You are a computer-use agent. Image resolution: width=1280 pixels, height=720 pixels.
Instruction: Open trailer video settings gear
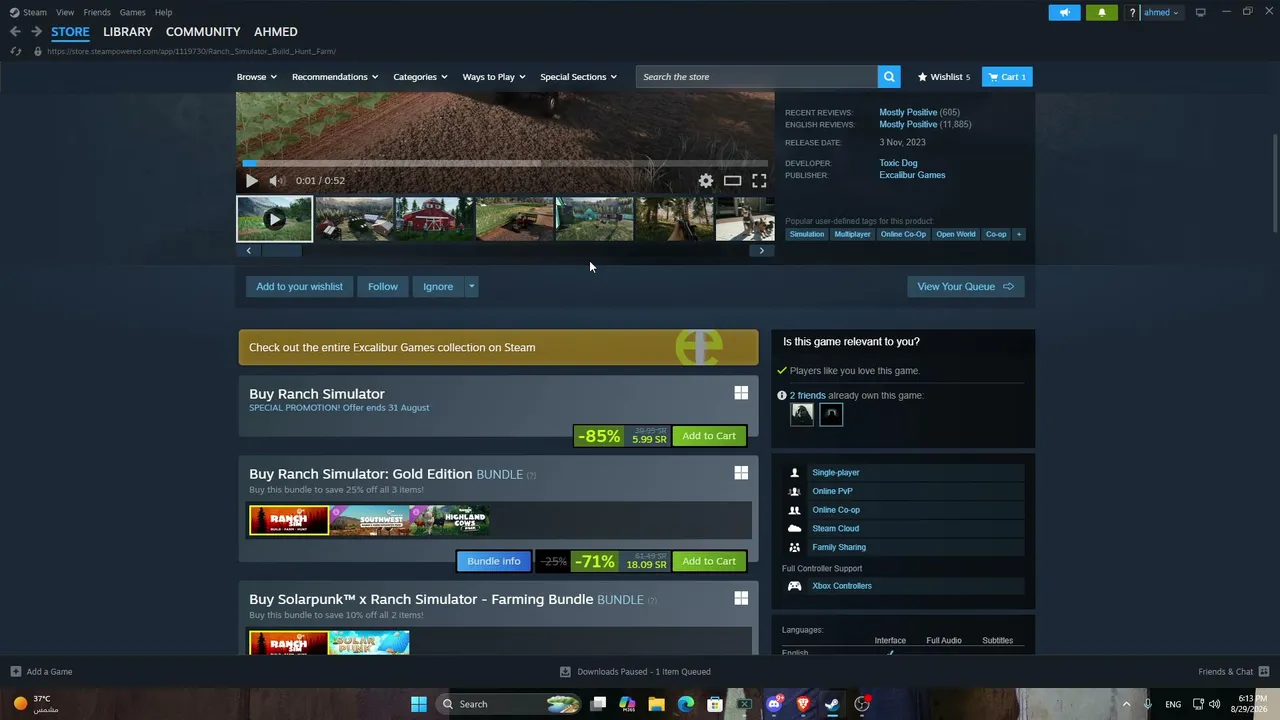(x=706, y=181)
